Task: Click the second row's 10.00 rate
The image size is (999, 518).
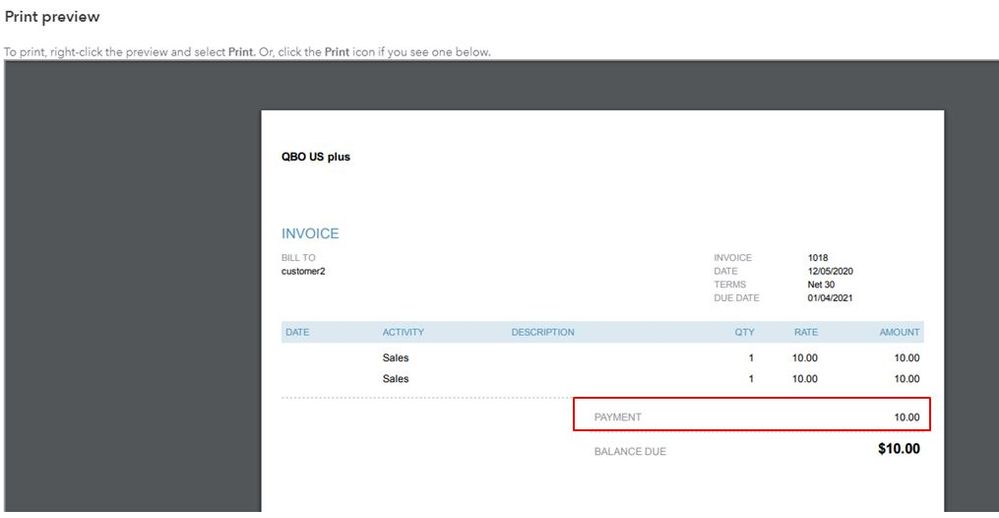Action: click(805, 378)
